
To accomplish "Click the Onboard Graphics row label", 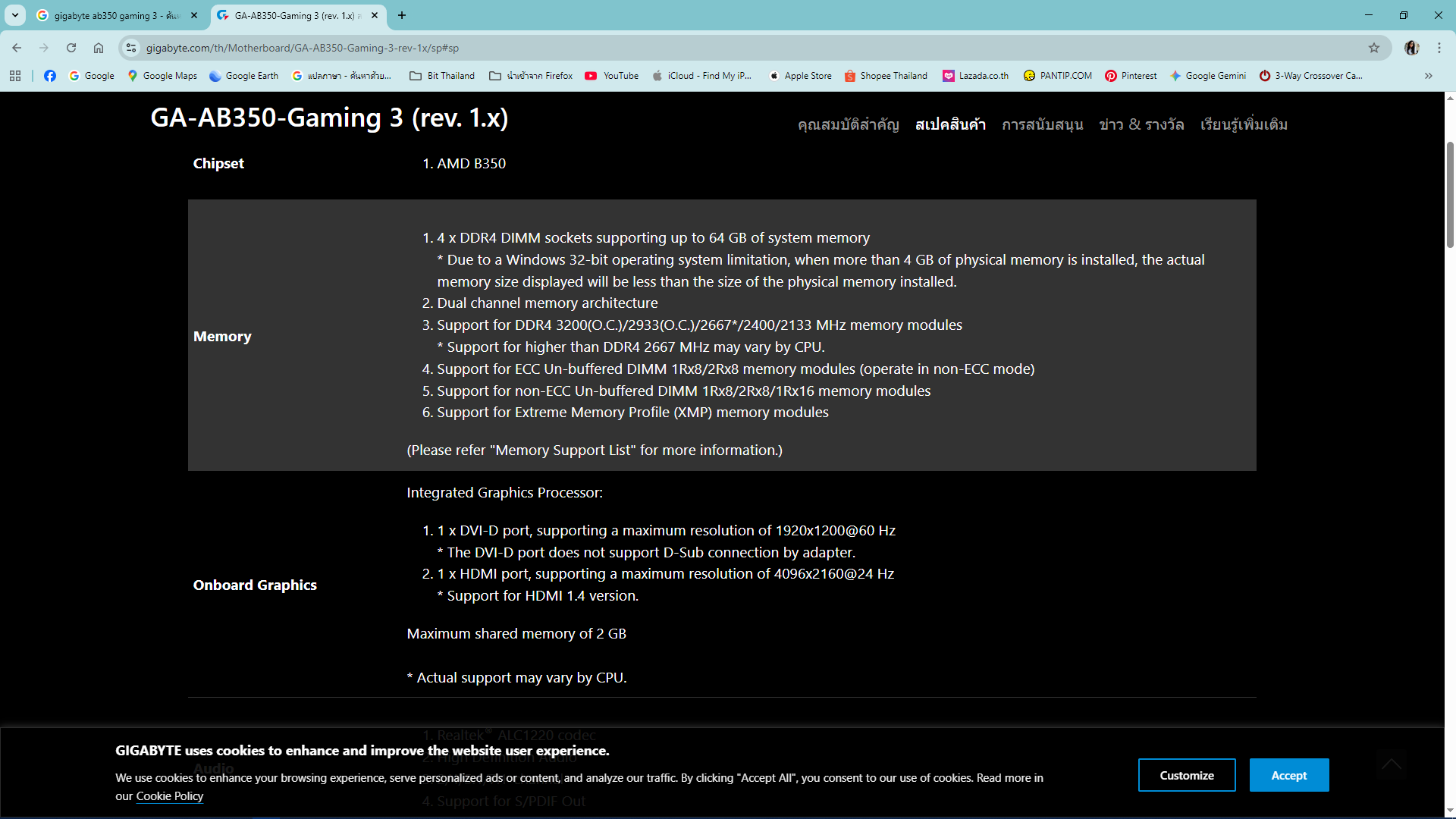I will click(x=255, y=585).
